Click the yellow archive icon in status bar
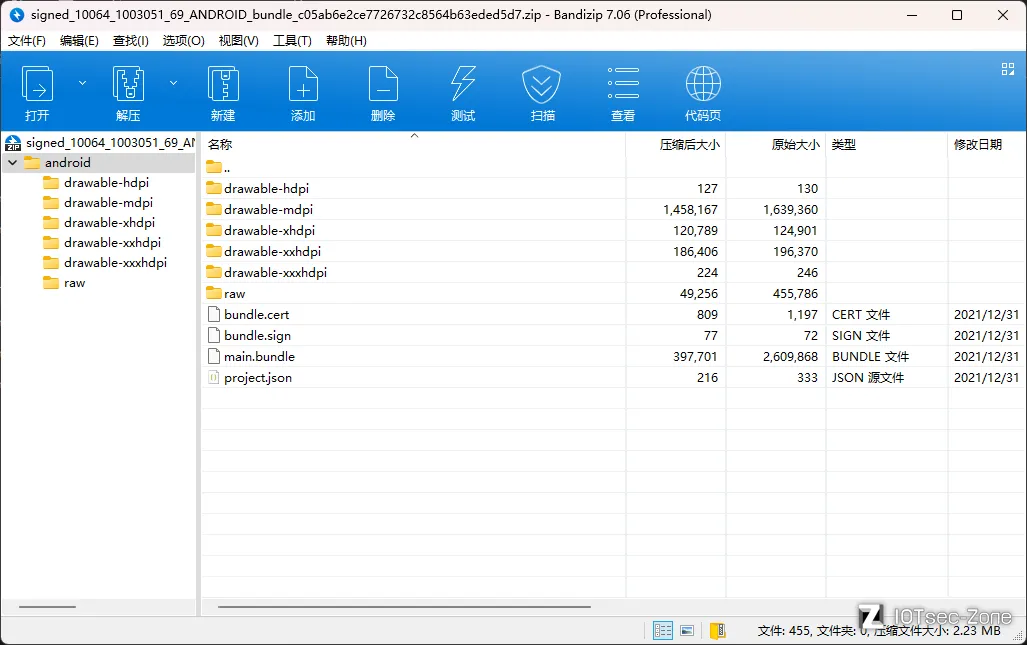The height and width of the screenshot is (645, 1027). tap(718, 631)
